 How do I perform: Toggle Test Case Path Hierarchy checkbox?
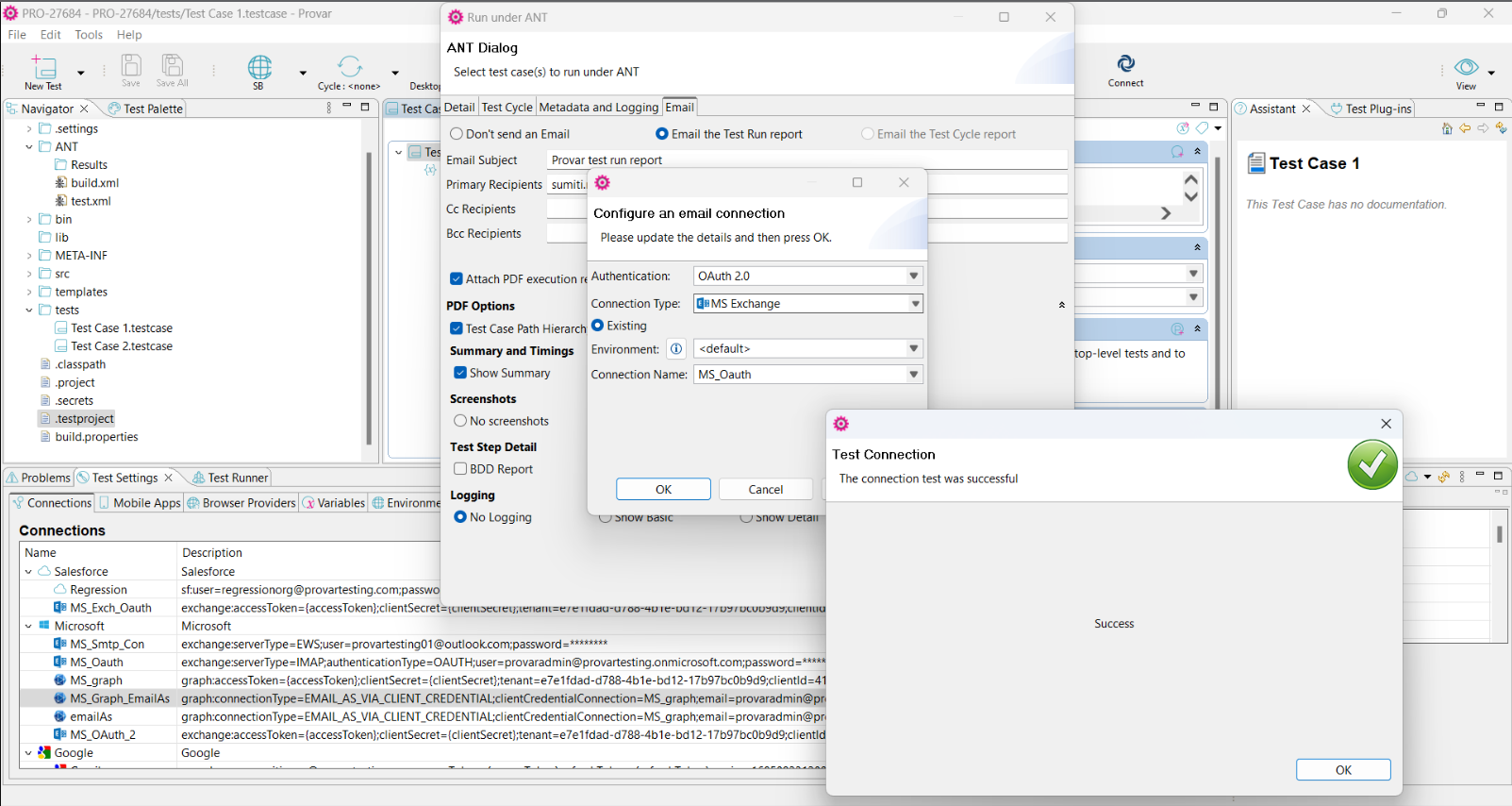click(x=457, y=328)
